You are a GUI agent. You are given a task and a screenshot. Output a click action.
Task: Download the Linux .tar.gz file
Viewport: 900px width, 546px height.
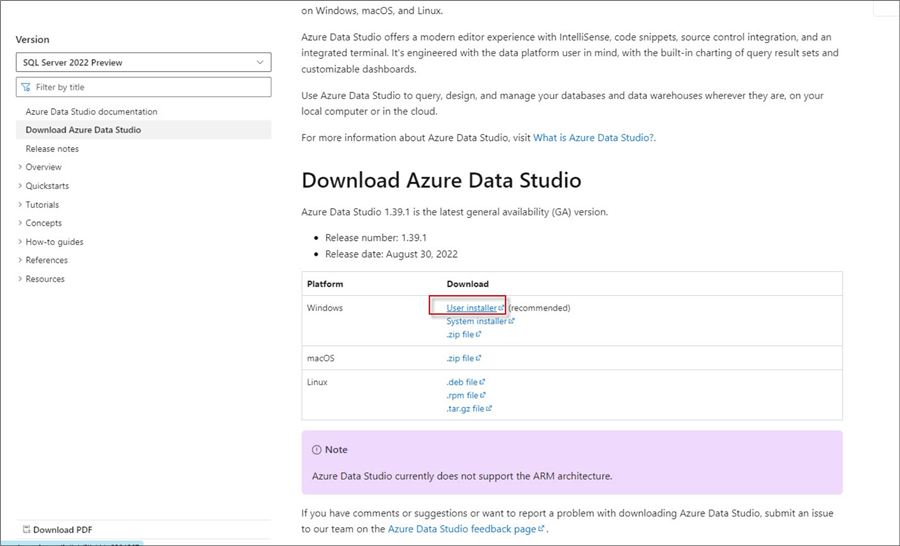[x=465, y=409]
